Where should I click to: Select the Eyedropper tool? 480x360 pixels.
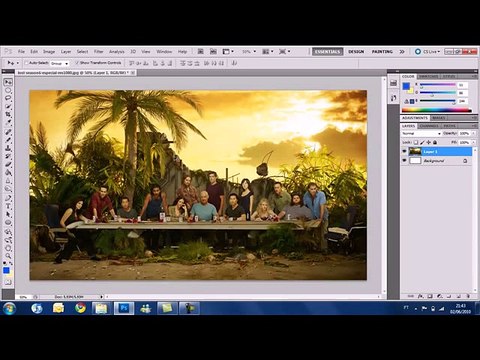(8, 123)
